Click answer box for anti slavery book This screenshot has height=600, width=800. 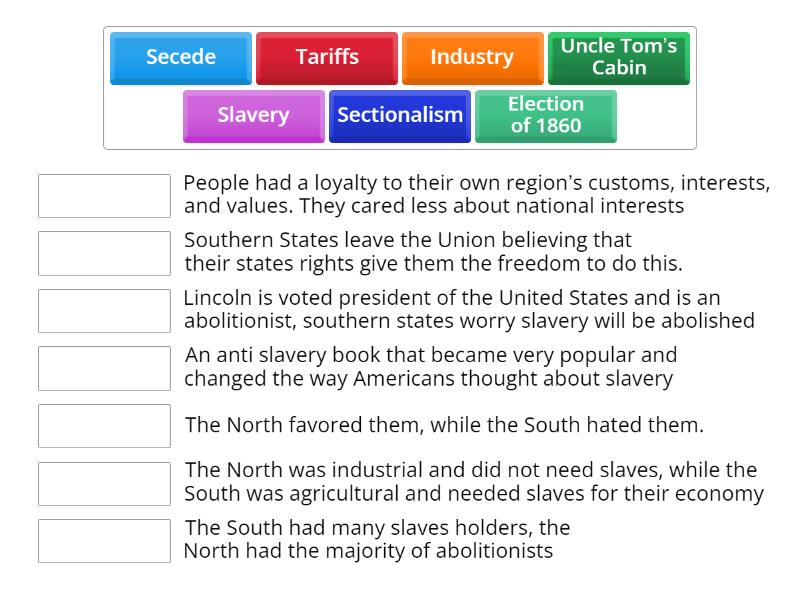(x=104, y=368)
